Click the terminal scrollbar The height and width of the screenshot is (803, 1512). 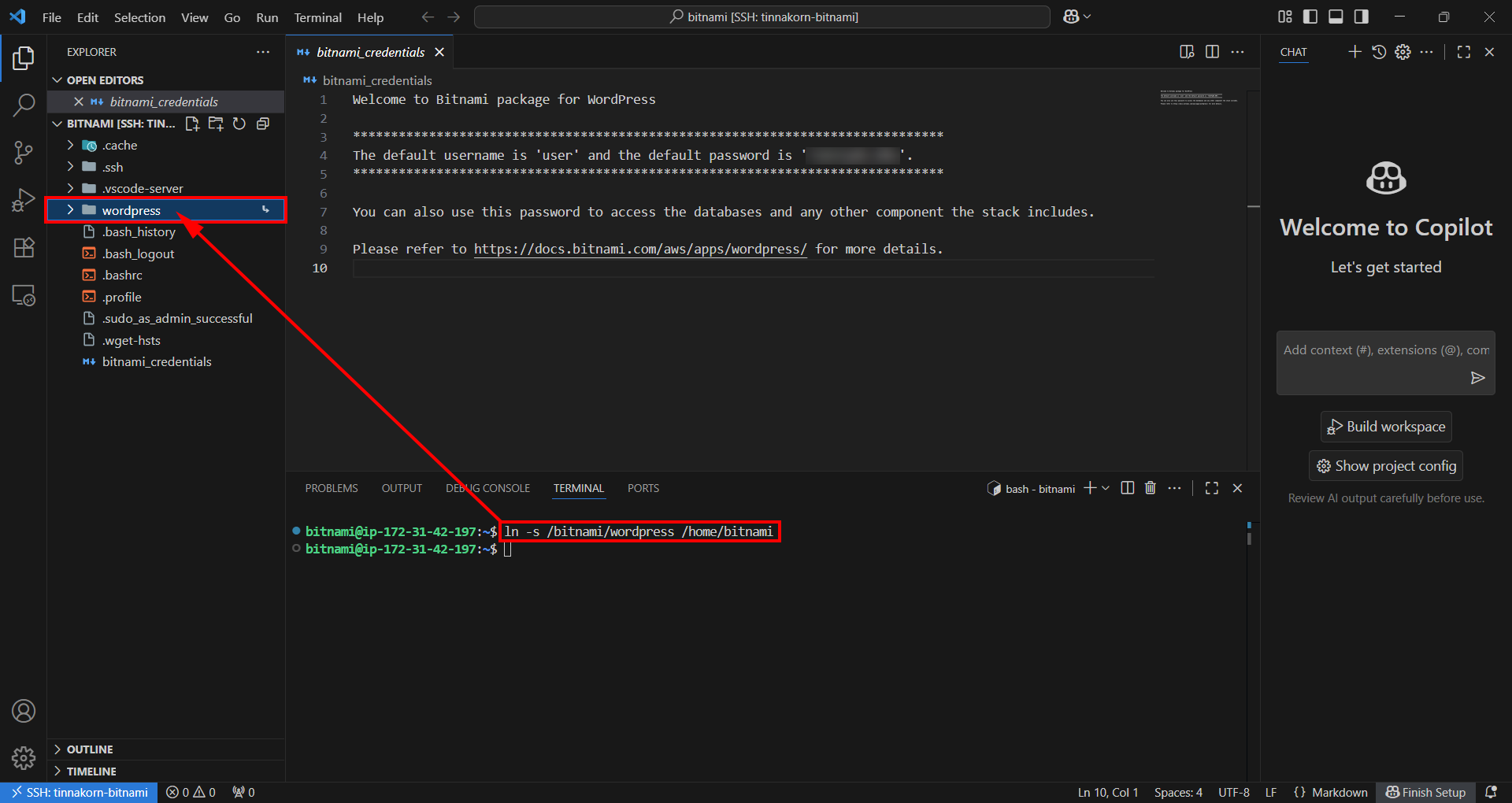[x=1249, y=538]
